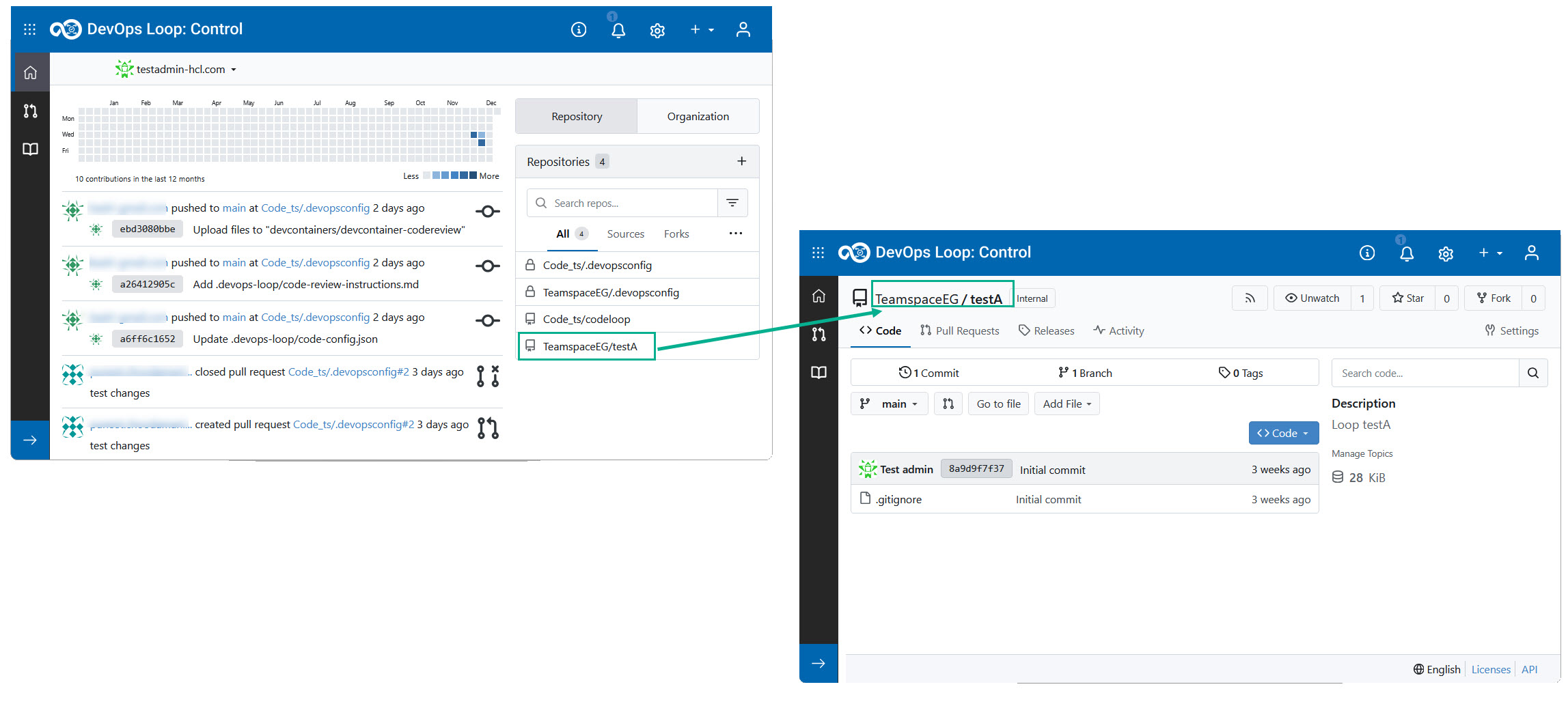Open three-dot more menu beside Forks
Viewport: 1568px width, 704px height.
tap(735, 234)
